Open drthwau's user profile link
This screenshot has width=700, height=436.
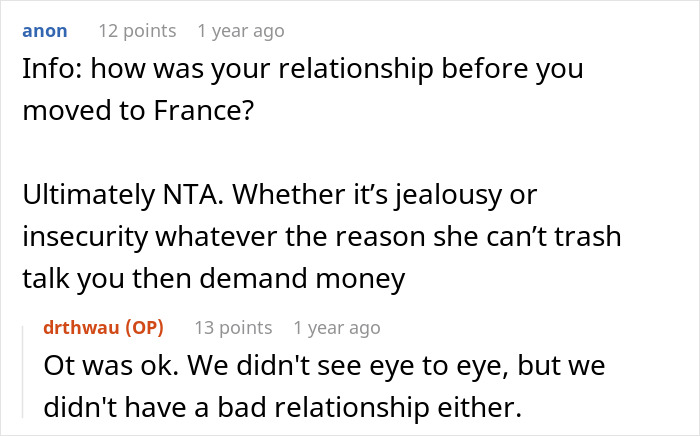81,327
